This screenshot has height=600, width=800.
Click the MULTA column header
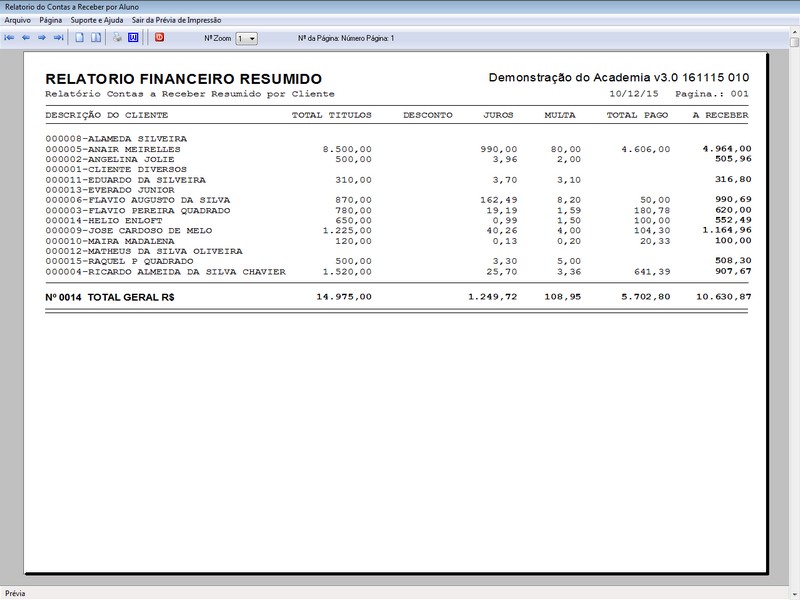[560, 115]
